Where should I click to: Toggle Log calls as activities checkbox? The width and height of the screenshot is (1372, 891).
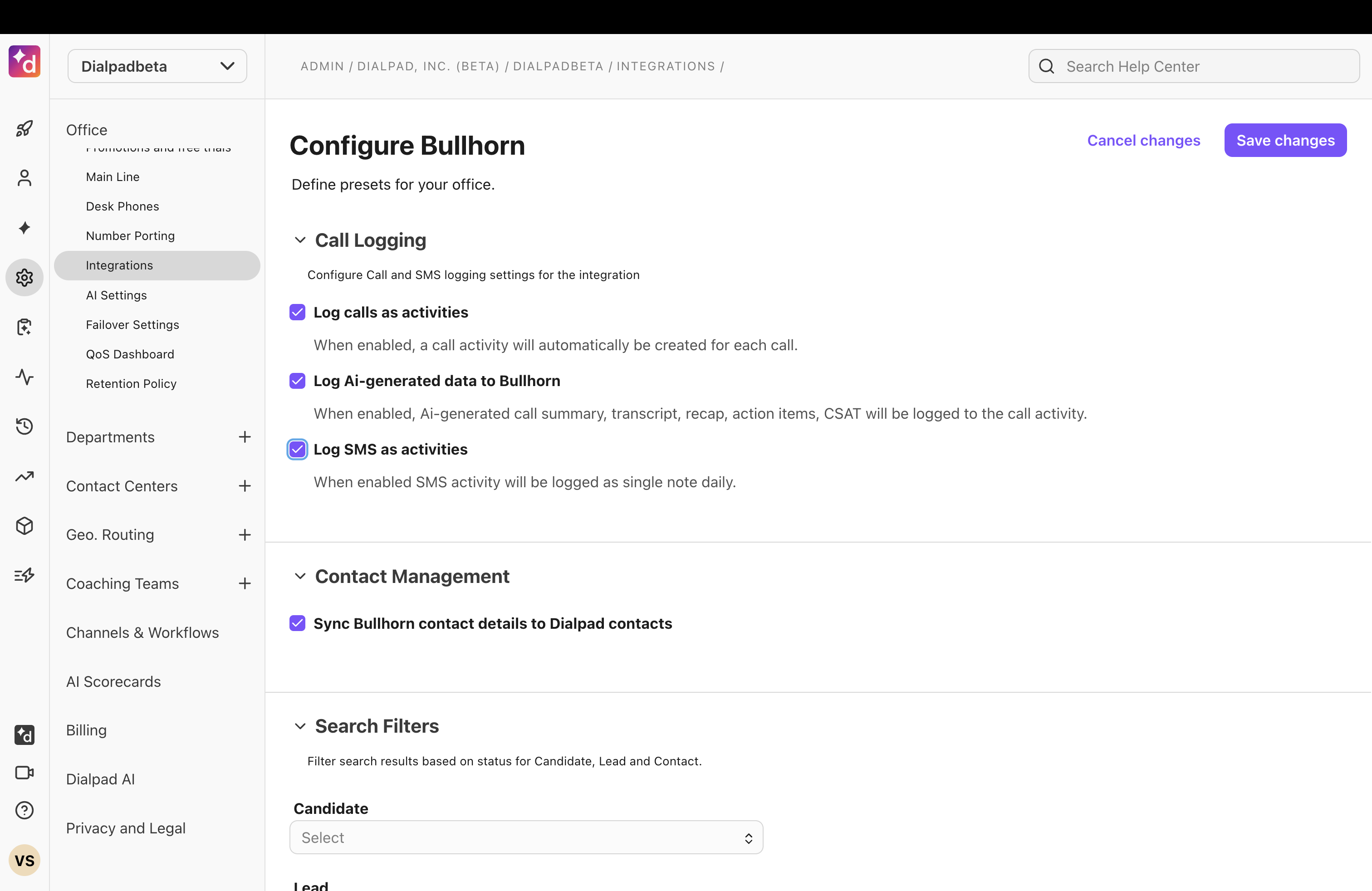coord(298,313)
